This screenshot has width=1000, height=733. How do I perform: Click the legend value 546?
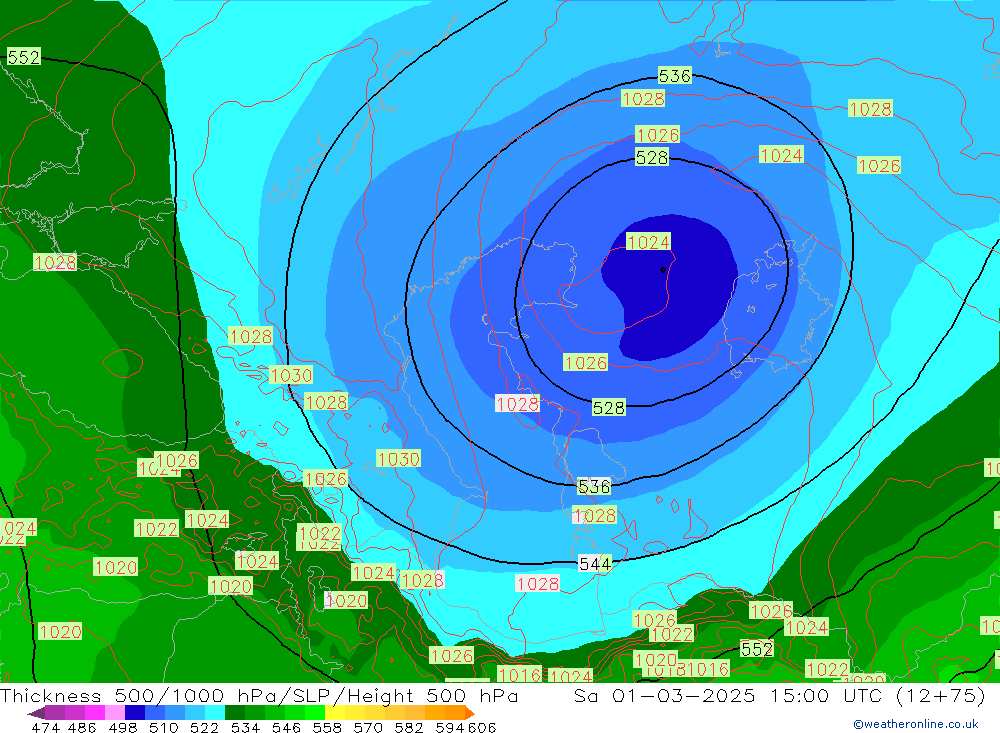[286, 727]
